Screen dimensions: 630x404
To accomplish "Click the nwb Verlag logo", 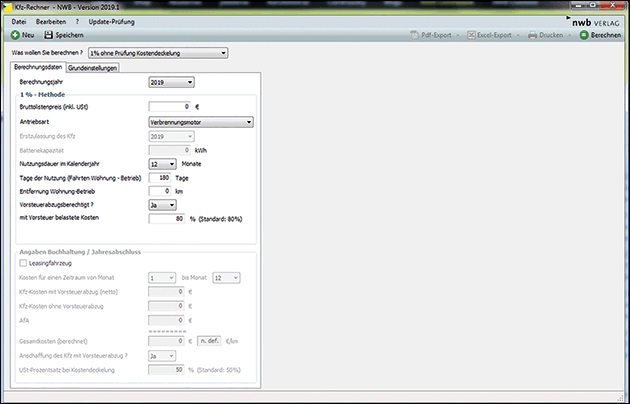I will click(594, 21).
